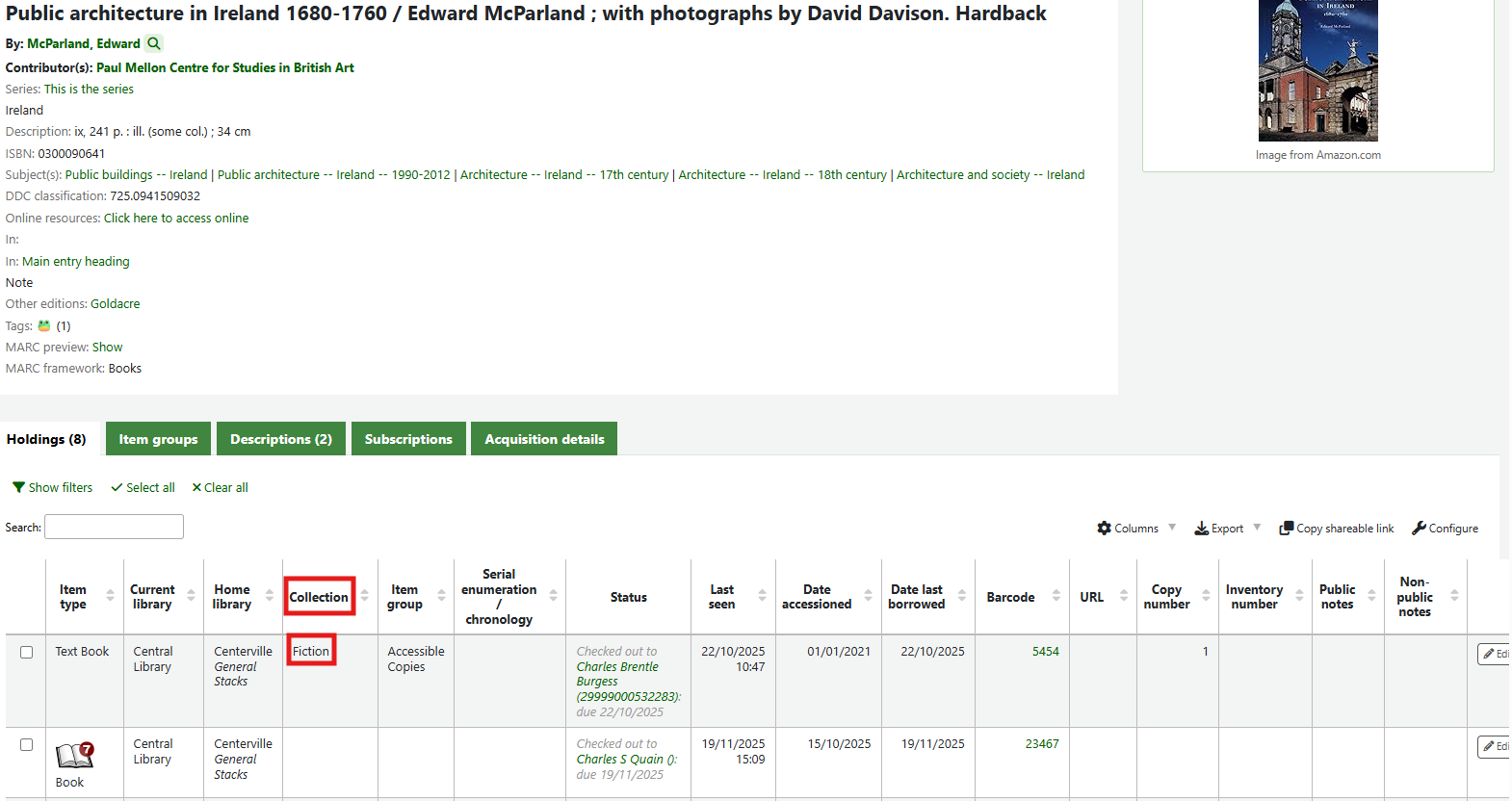The image size is (1512, 801).
Task: Show the MARC preview
Action: [x=107, y=348]
